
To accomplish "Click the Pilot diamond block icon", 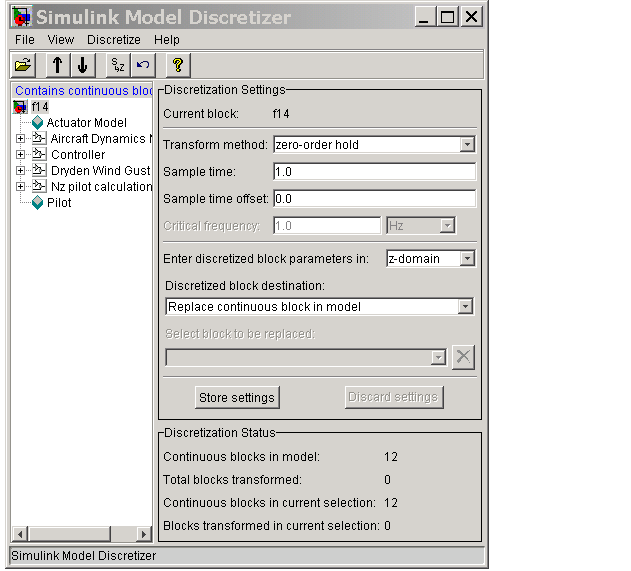I will click(37, 202).
